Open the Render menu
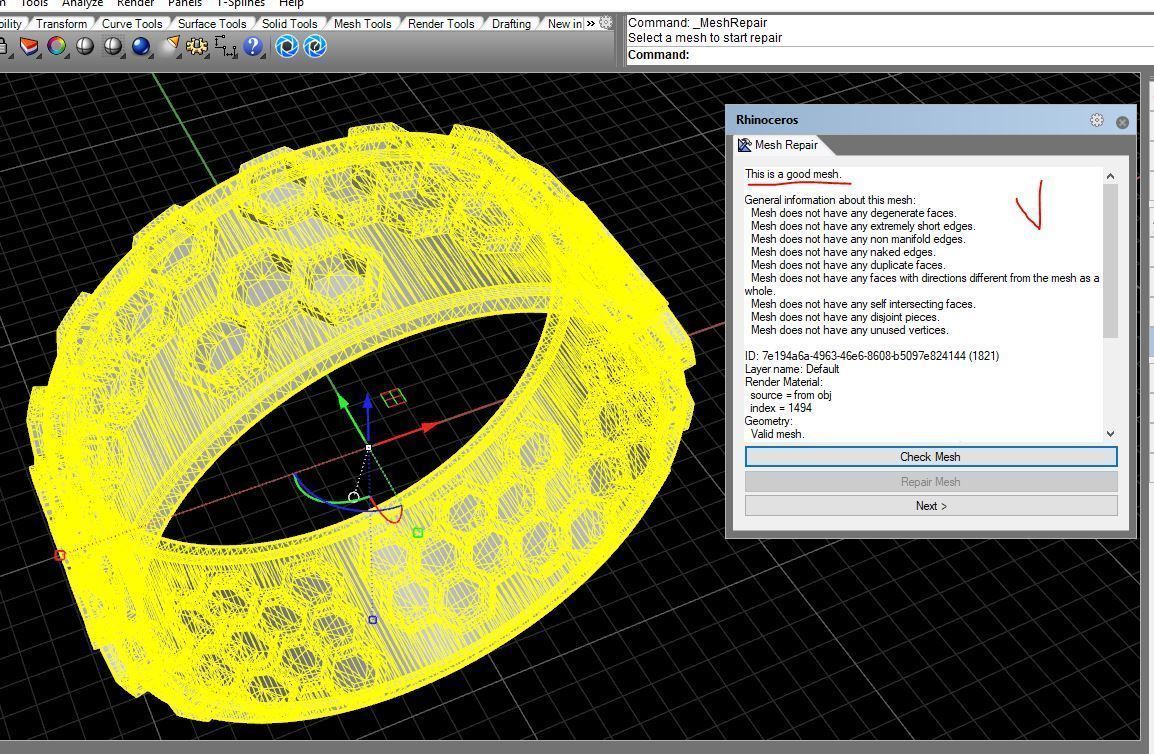This screenshot has height=754, width=1154. point(135,4)
